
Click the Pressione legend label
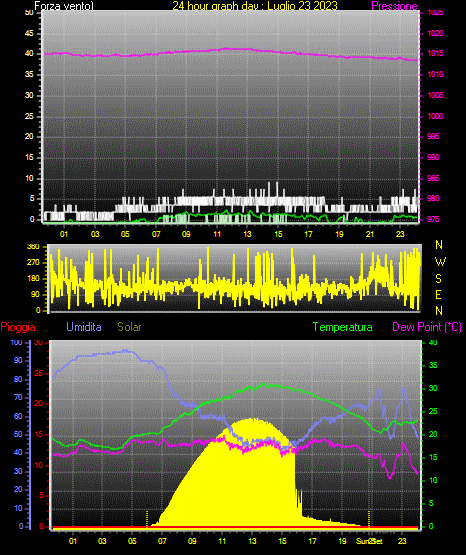tap(394, 6)
